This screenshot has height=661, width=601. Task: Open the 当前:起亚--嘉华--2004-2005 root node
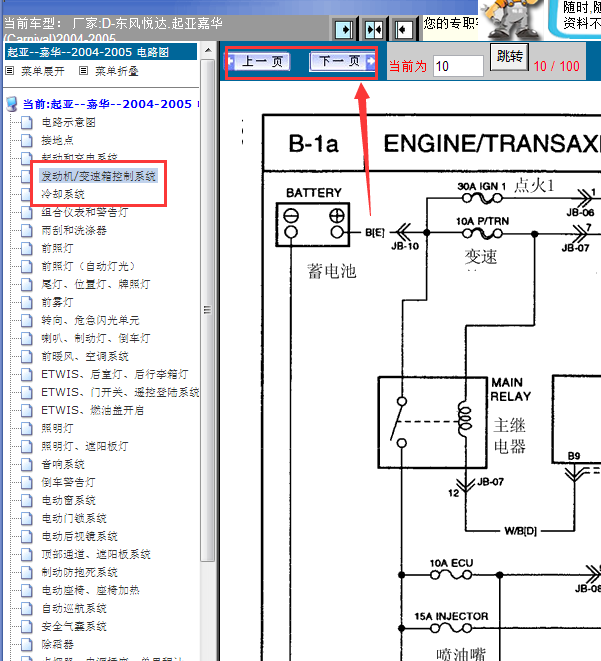tap(111, 104)
